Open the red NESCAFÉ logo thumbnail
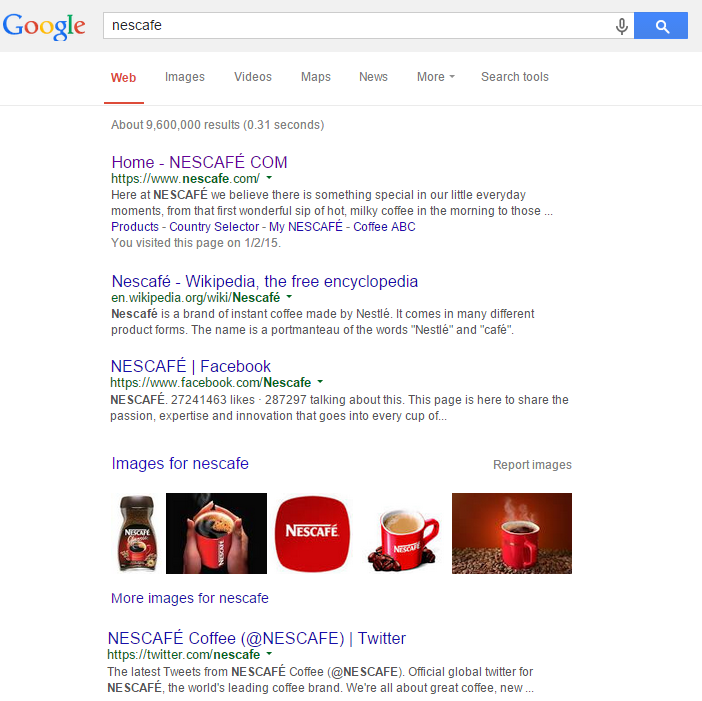The height and width of the screenshot is (701, 702). (x=312, y=533)
